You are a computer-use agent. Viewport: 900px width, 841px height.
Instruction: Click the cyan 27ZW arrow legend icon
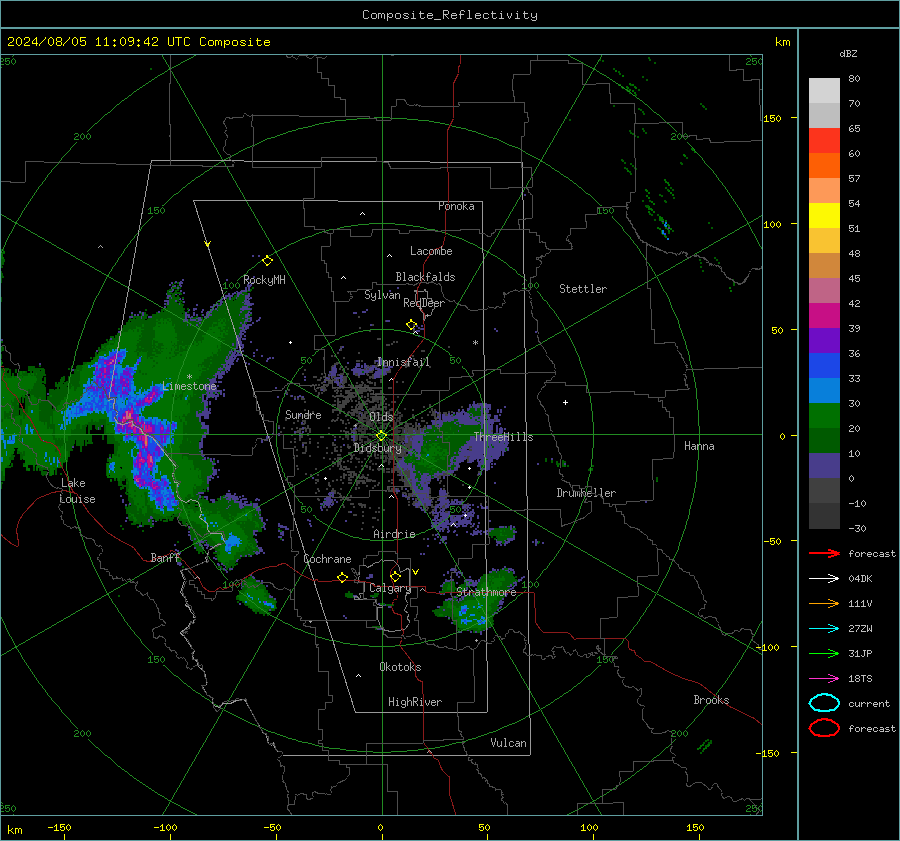824,629
